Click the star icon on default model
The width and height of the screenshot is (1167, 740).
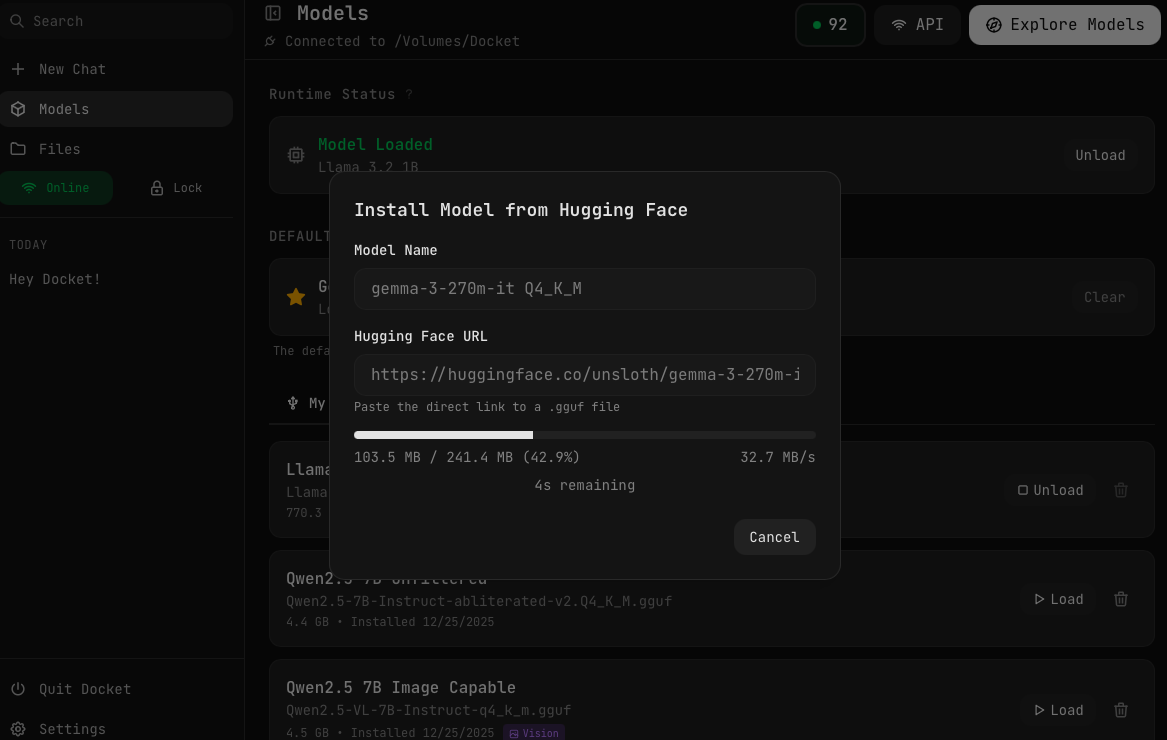pos(296,297)
